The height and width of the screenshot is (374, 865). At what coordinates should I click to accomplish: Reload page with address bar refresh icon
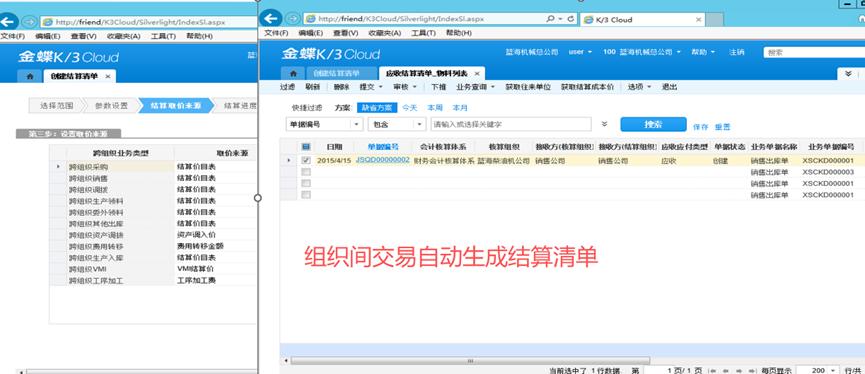(570, 19)
